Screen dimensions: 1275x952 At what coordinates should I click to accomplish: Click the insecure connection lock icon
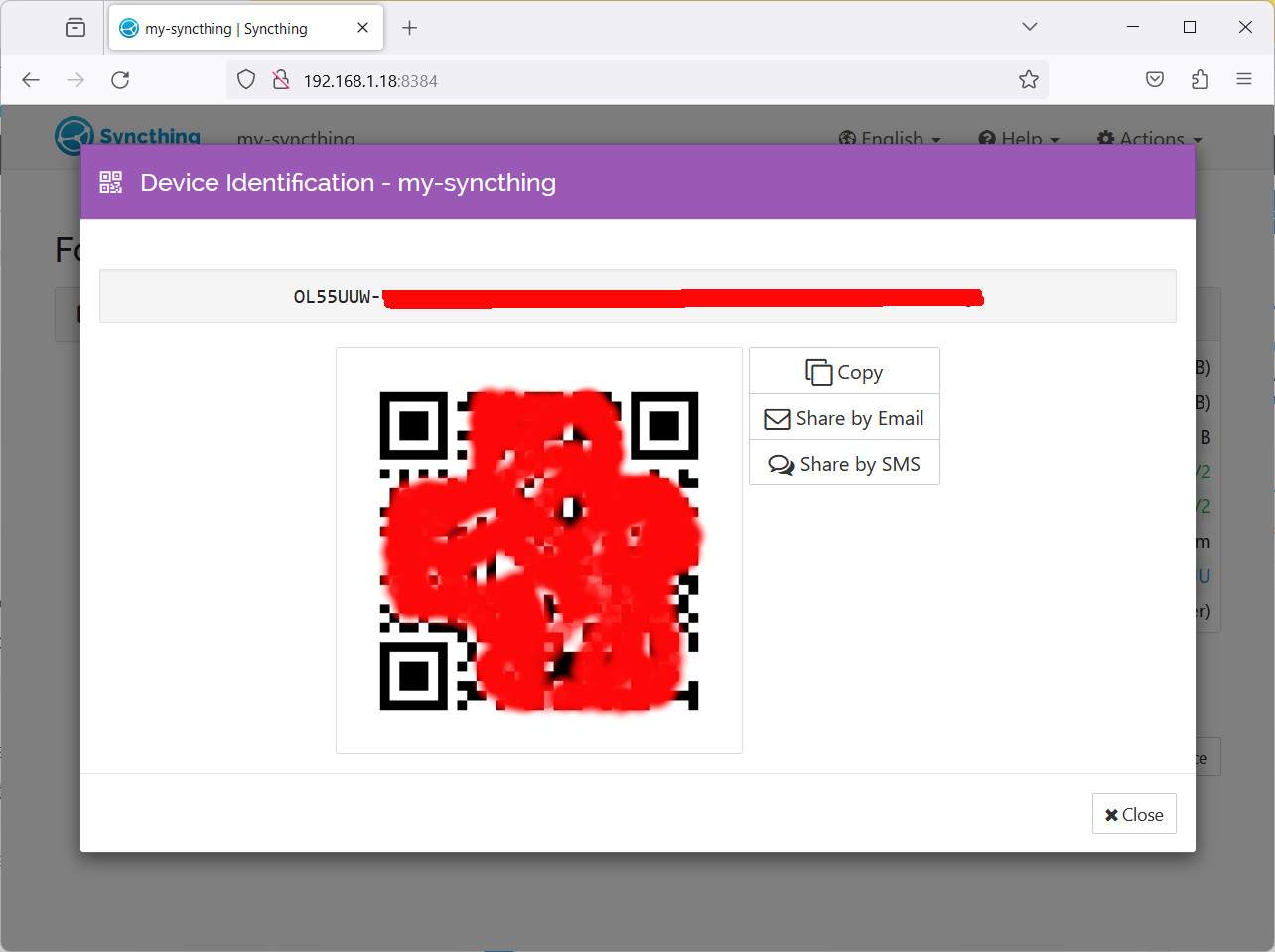(x=281, y=80)
